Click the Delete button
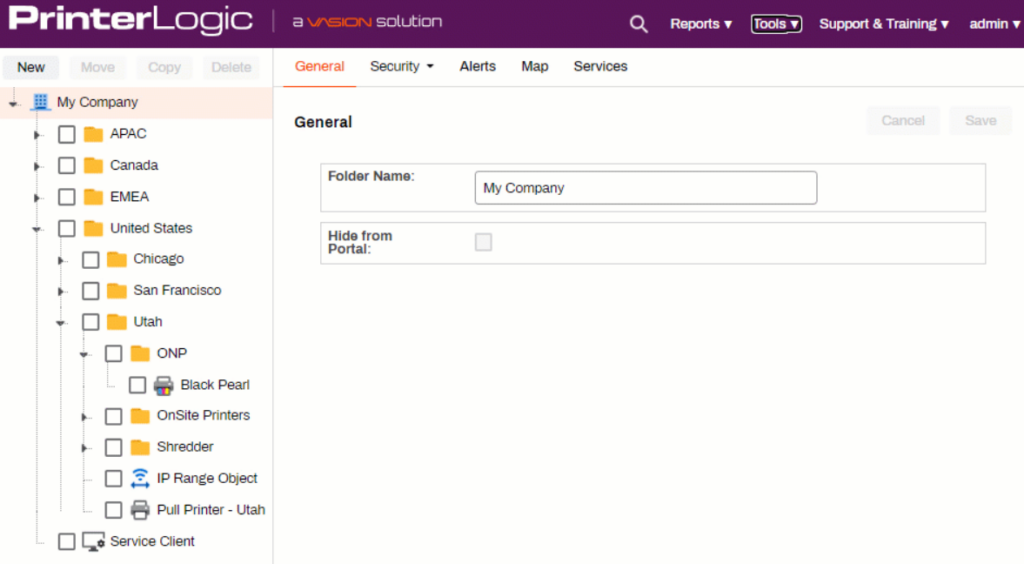Image resolution: width=1024 pixels, height=564 pixels. (x=231, y=67)
